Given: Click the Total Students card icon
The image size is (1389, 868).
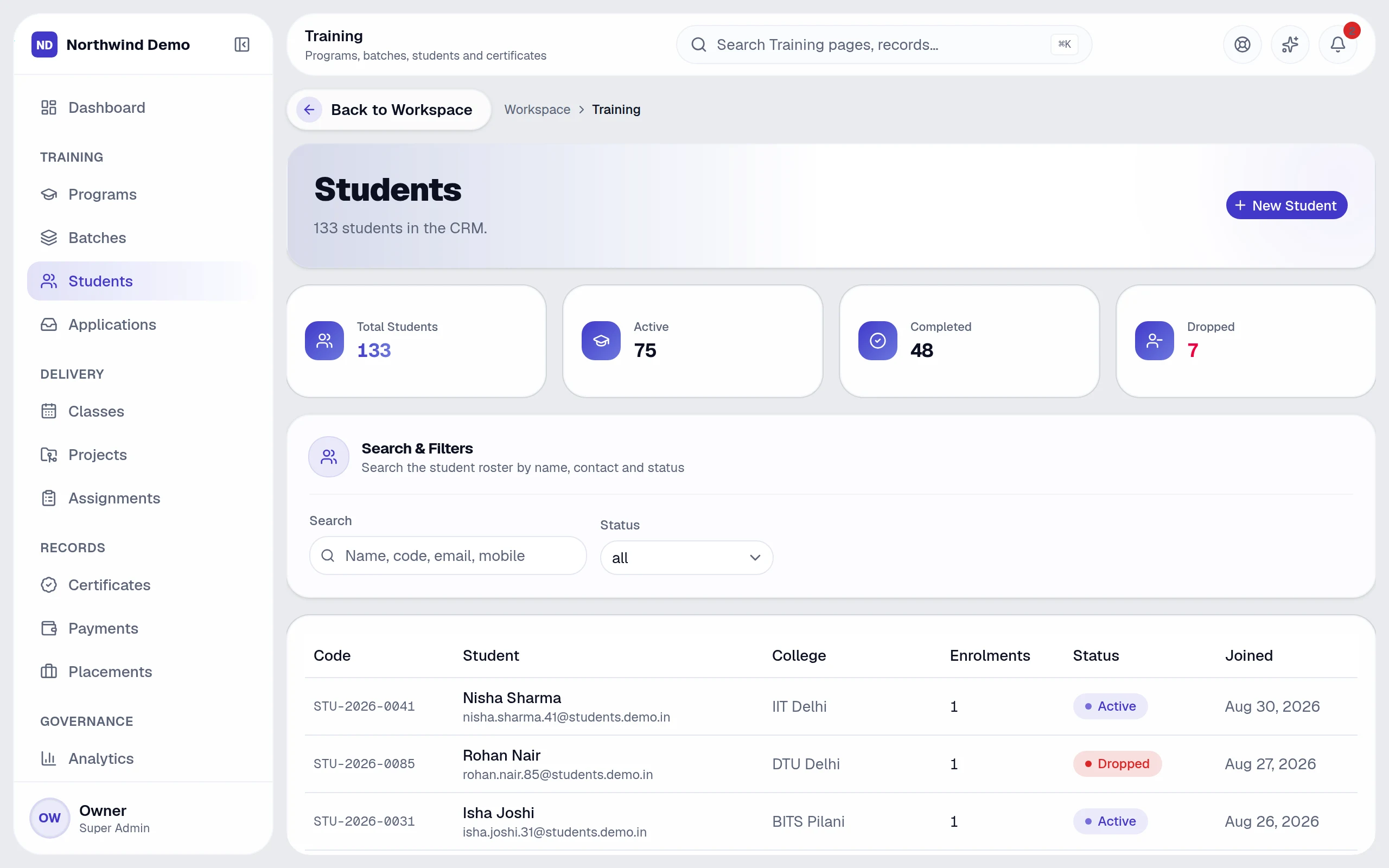Looking at the screenshot, I should 324,341.
